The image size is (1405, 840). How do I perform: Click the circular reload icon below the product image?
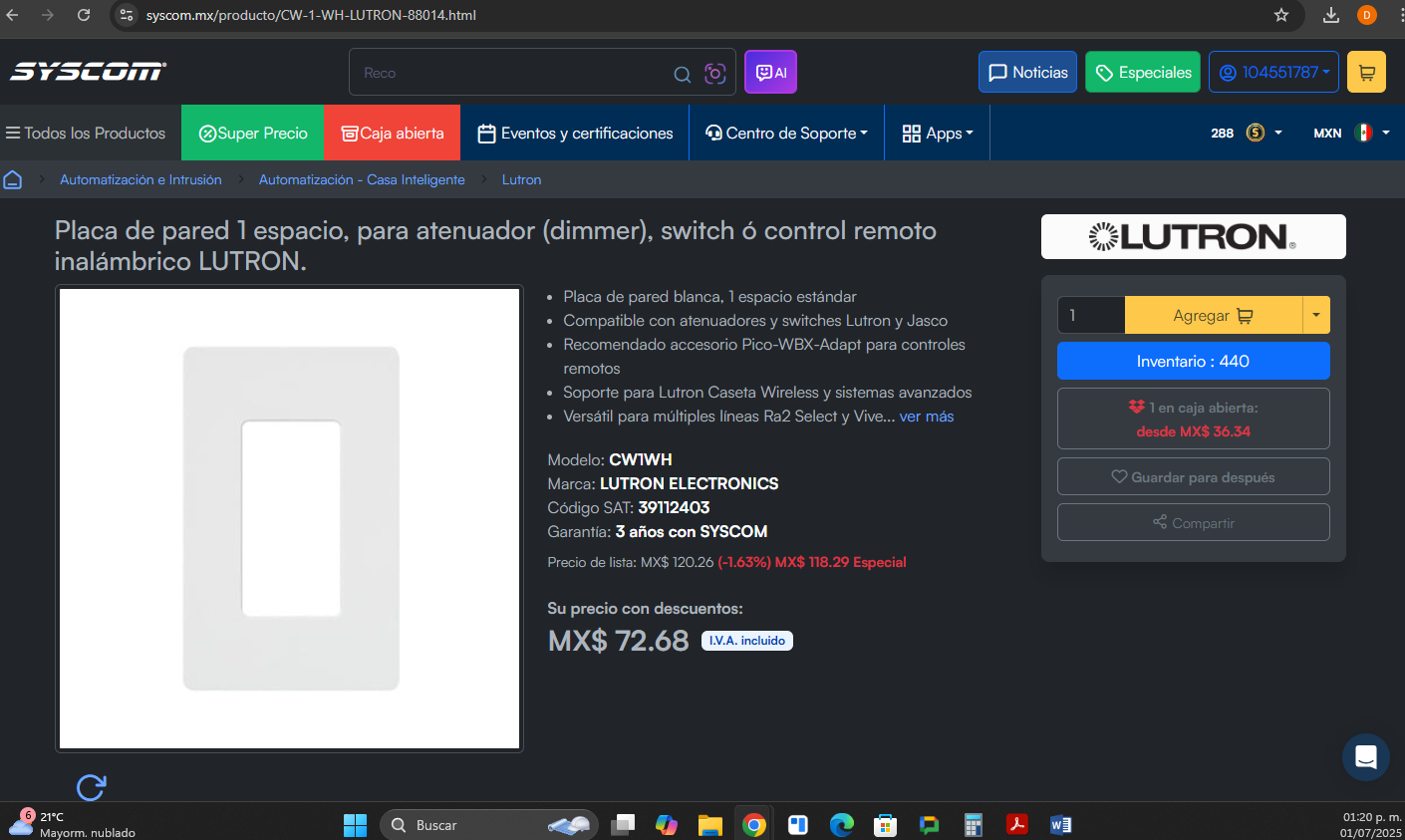coord(91,787)
